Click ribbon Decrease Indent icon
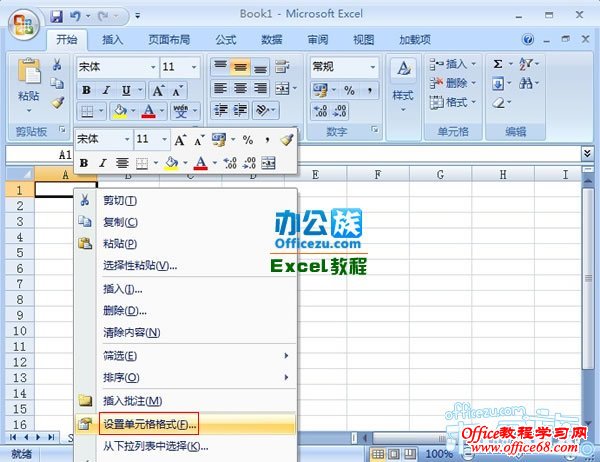The width and height of the screenshot is (600, 462). coord(220,111)
